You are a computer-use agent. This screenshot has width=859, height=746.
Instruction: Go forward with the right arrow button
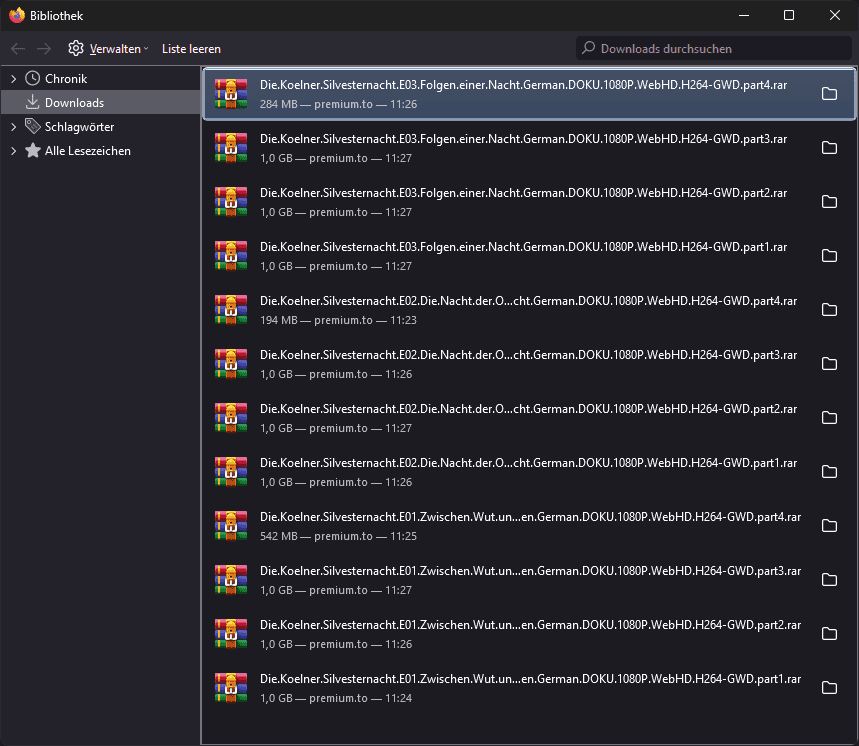click(x=44, y=49)
